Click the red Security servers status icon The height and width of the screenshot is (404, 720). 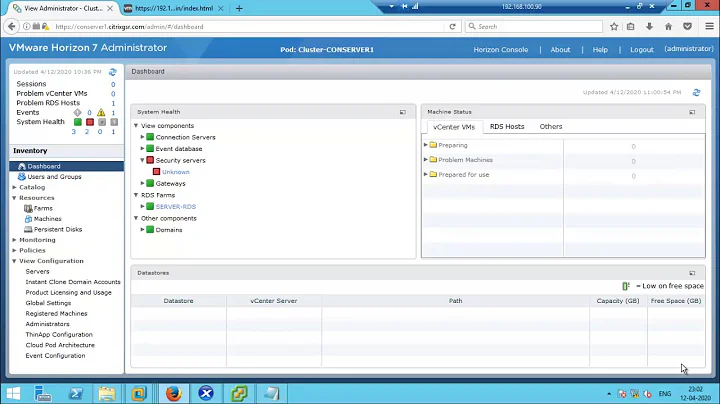pos(150,160)
